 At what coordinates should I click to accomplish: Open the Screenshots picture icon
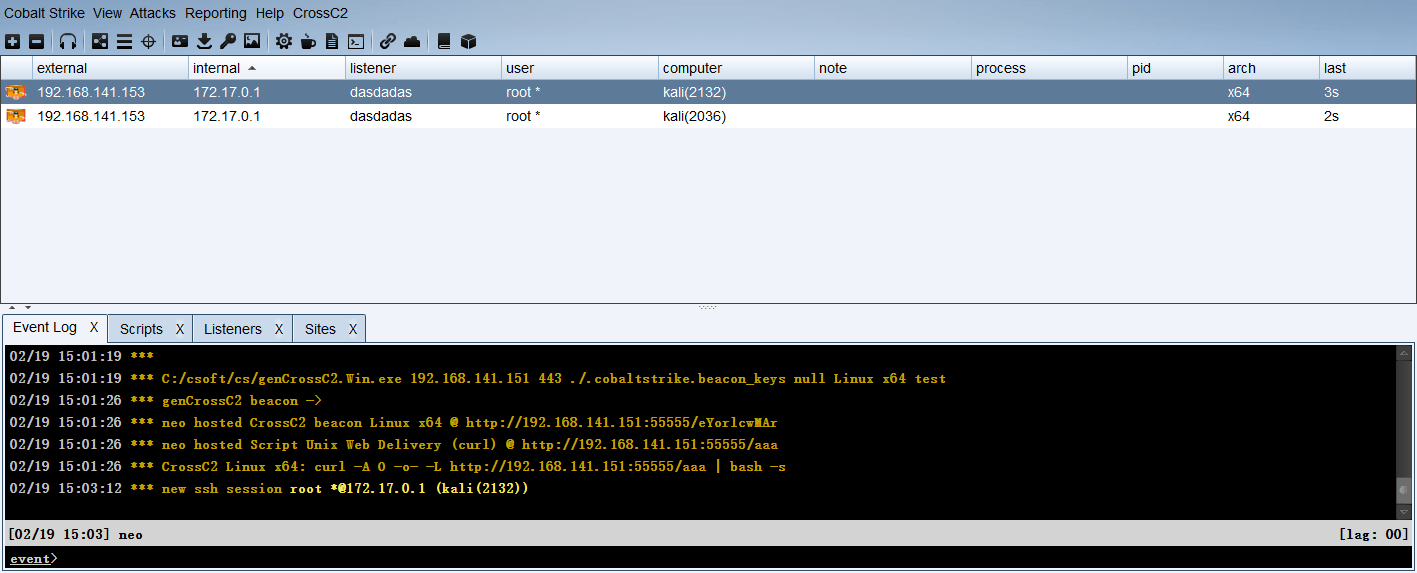point(252,41)
